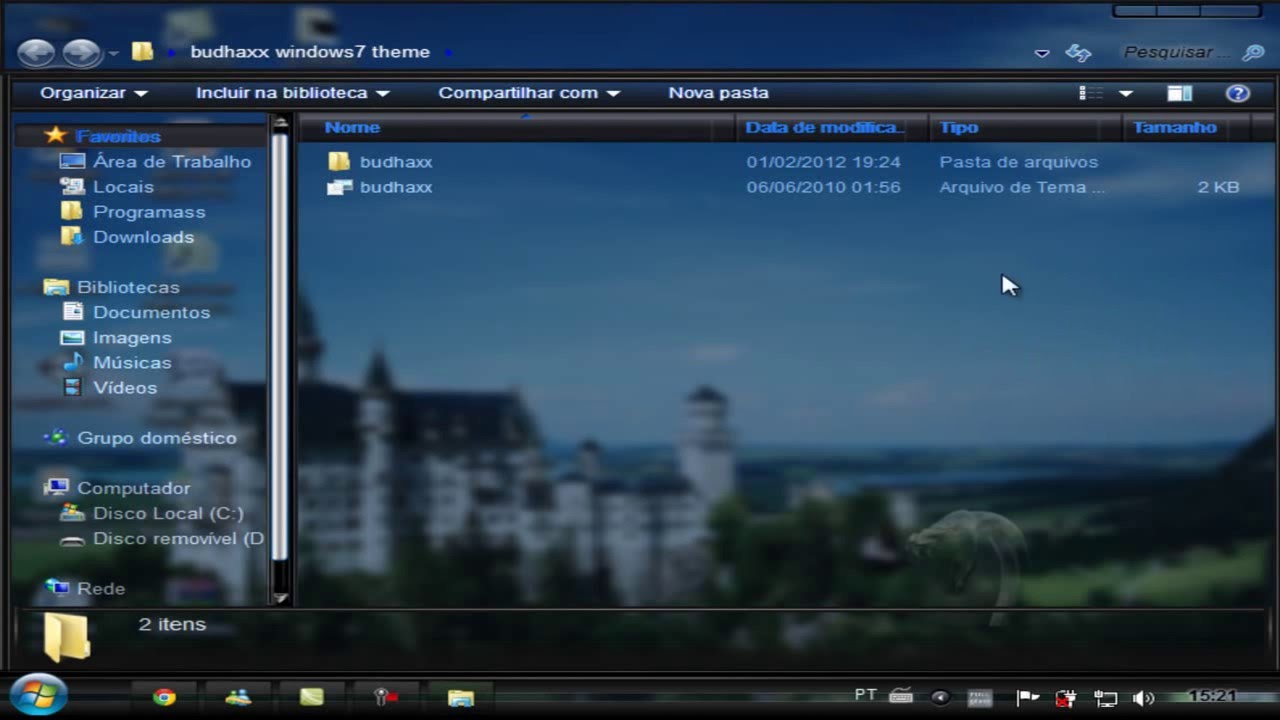The image size is (1280, 720).
Task: Open Incluir na biblioteca menu
Action: [x=292, y=93]
